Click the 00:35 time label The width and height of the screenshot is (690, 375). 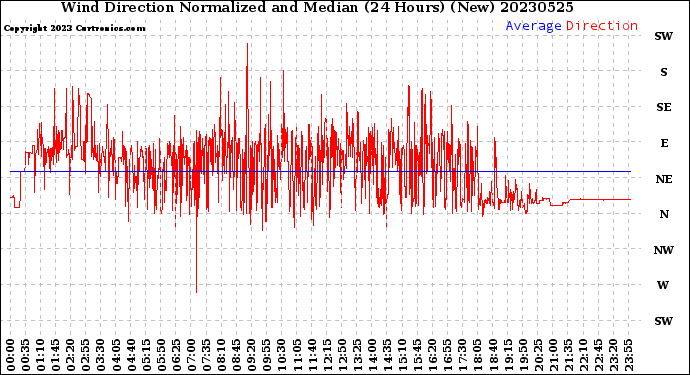pos(26,355)
